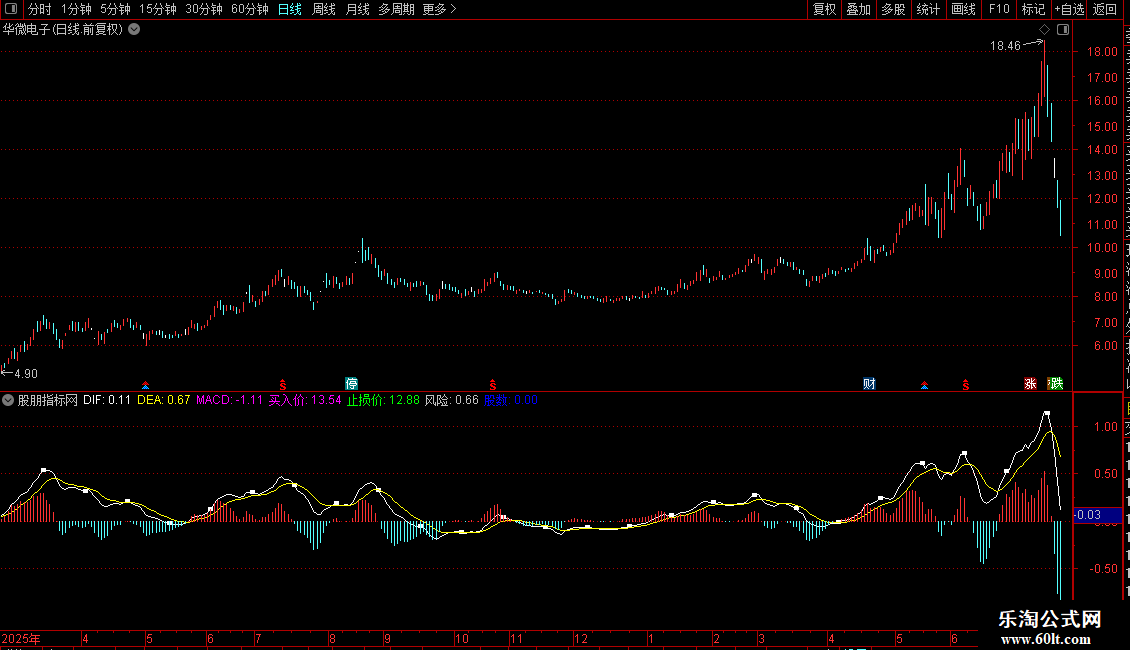Click the 停 trading-halt marker icon
This screenshot has width=1130, height=650.
click(351, 383)
